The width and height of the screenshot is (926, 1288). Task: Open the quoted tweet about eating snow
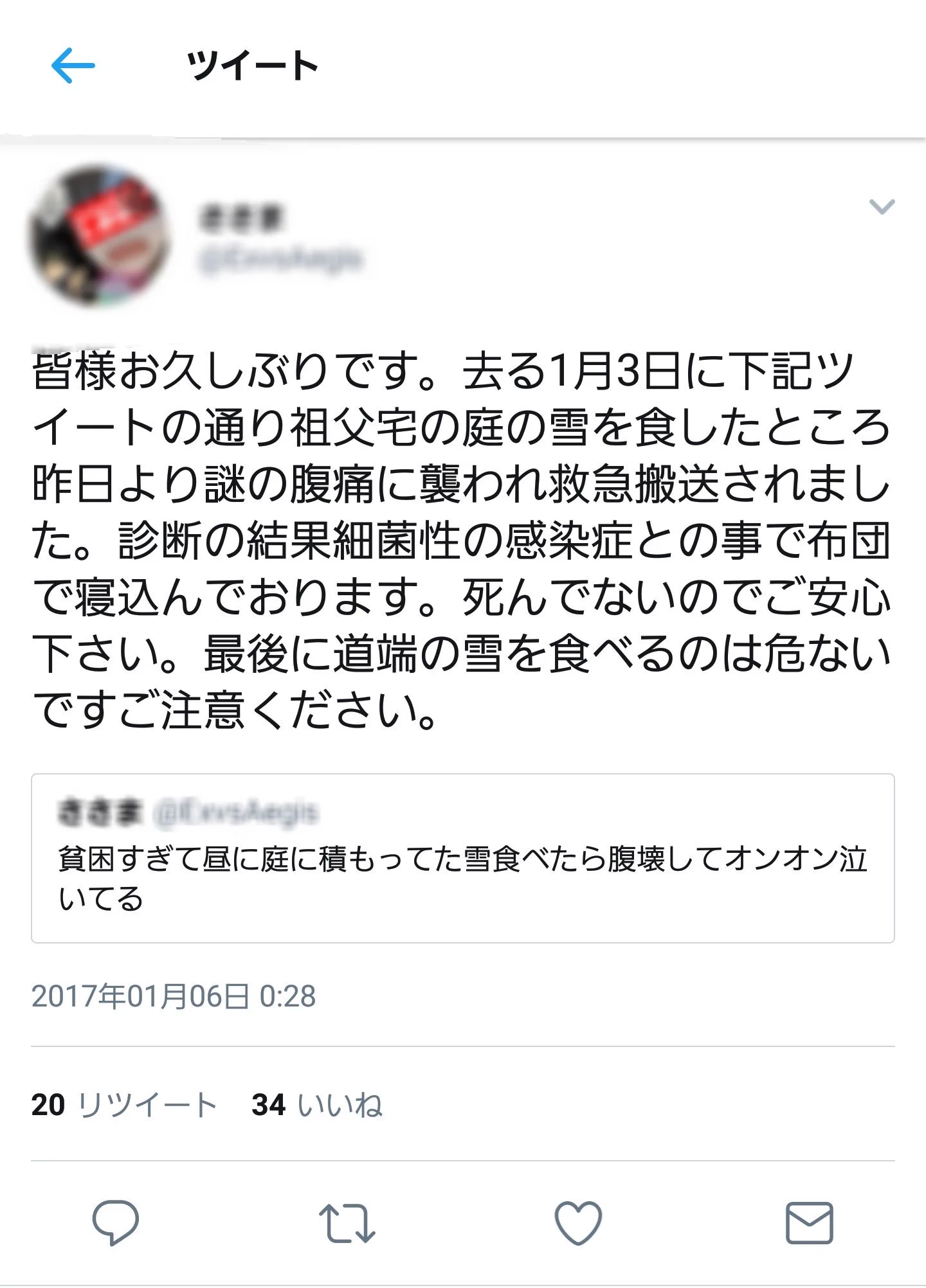click(463, 858)
